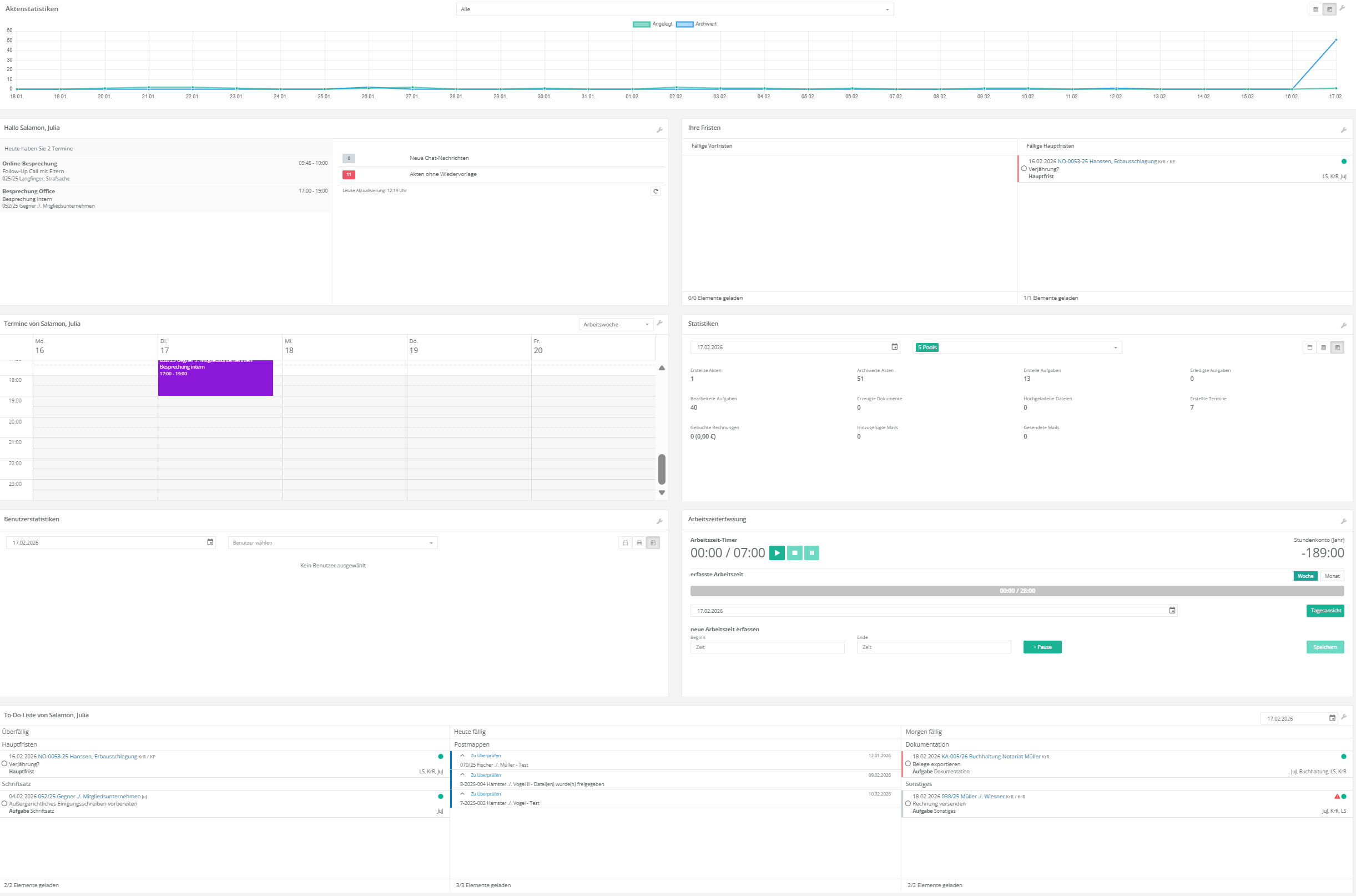Screen dimensions: 1356x896
Task: Select the Woche work time tab
Action: coord(1304,576)
